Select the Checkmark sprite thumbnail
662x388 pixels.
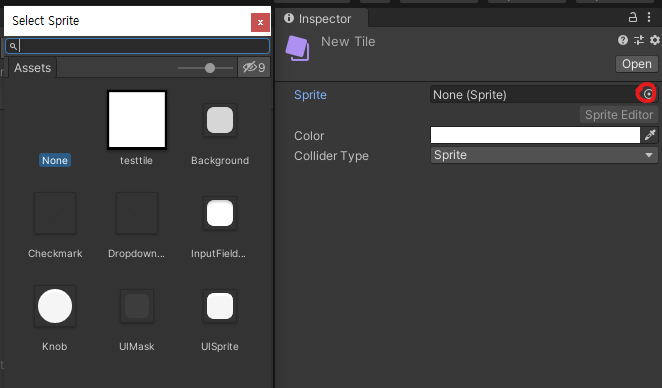click(x=55, y=213)
